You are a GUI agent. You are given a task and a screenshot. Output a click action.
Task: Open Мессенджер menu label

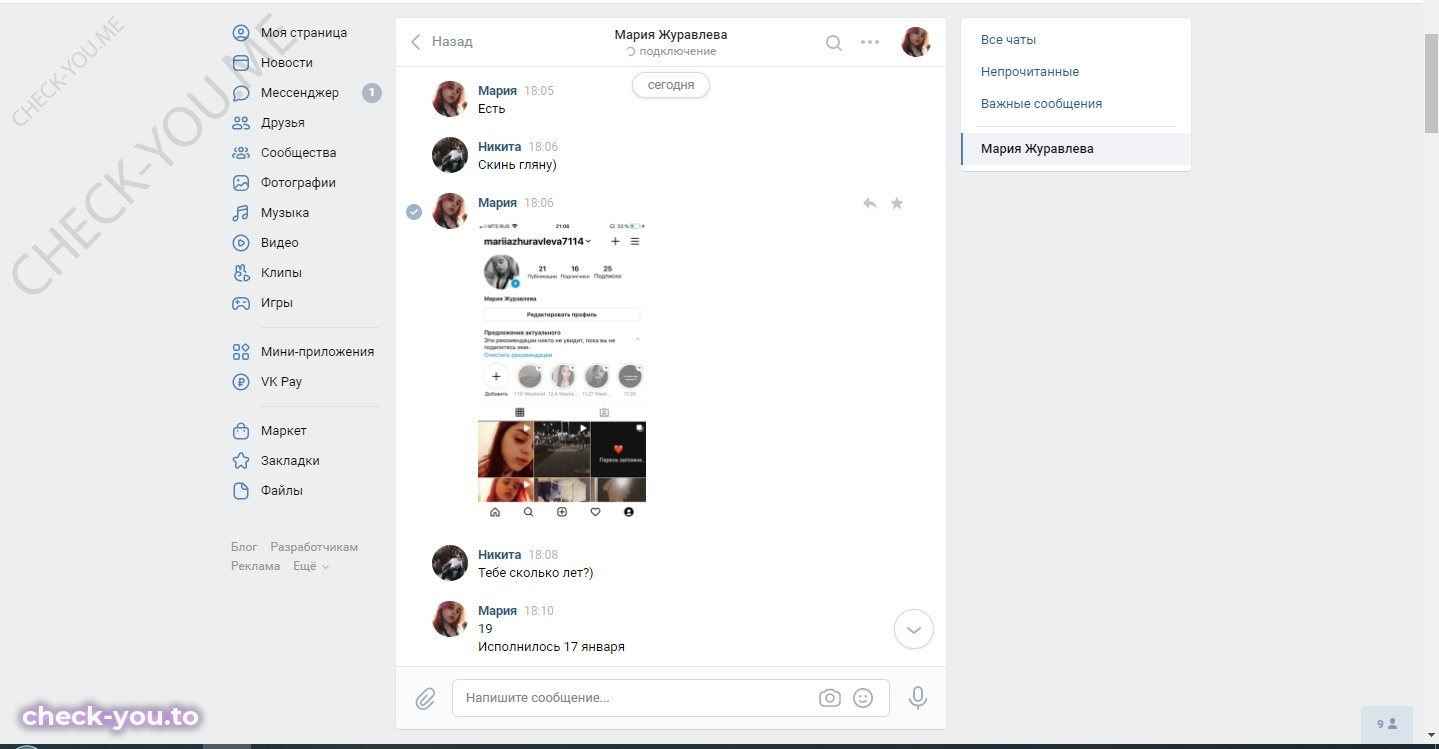pyautogui.click(x=300, y=93)
